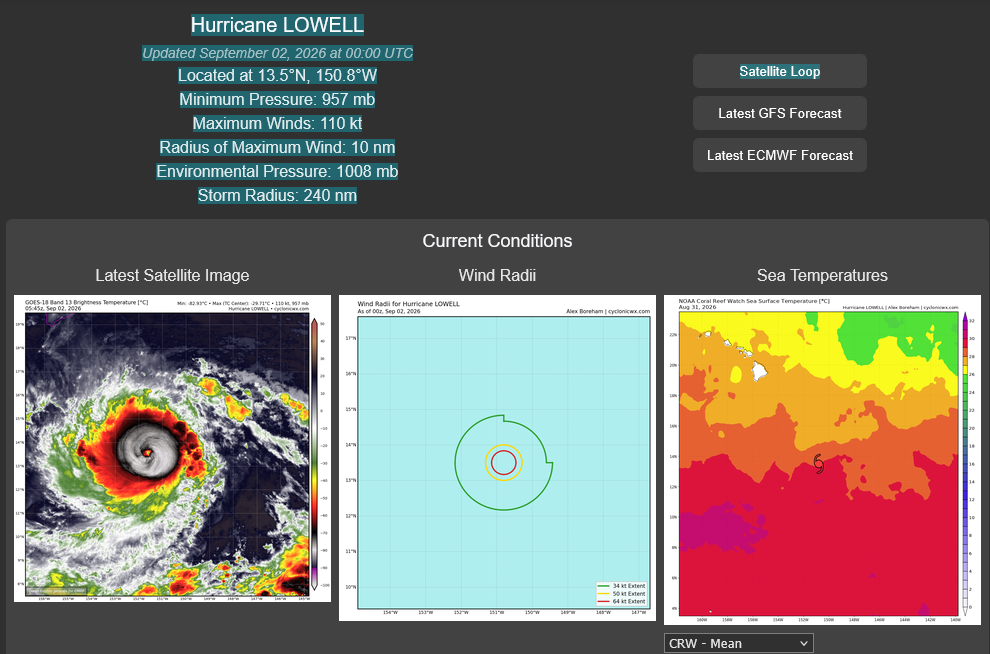
Task: Click 'Maximum Winds: 110 kt' text
Action: (277, 124)
